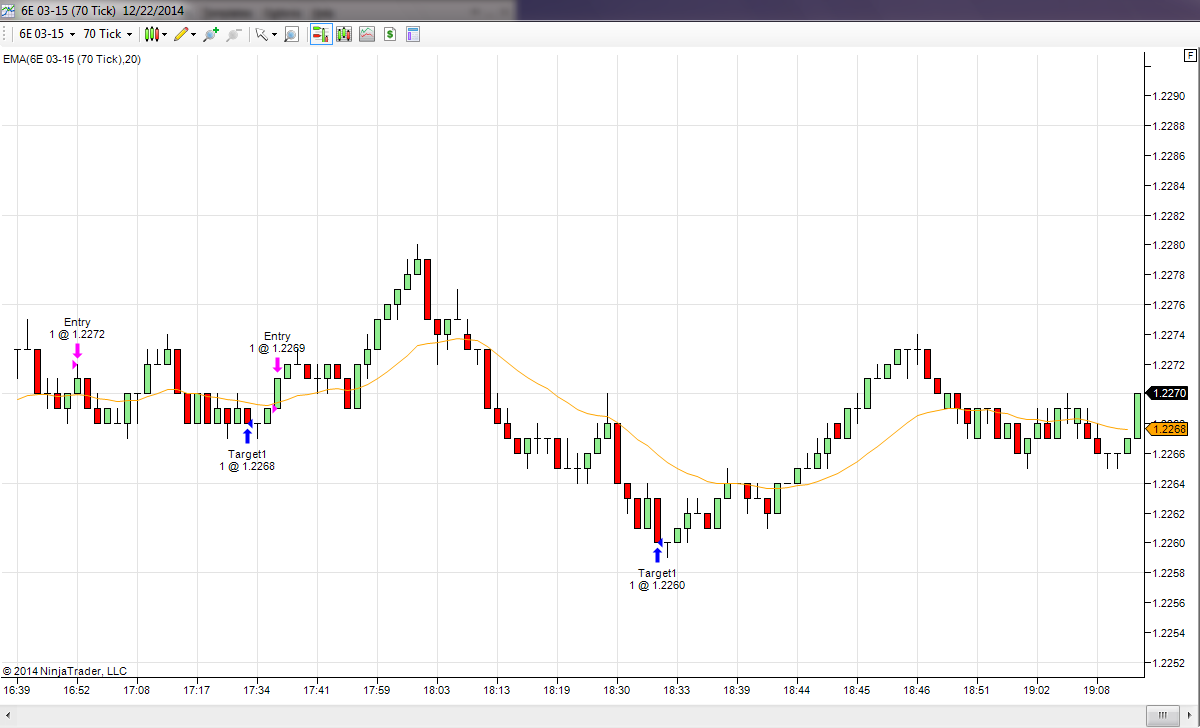Click the zoom in magnifier icon

click(211, 34)
